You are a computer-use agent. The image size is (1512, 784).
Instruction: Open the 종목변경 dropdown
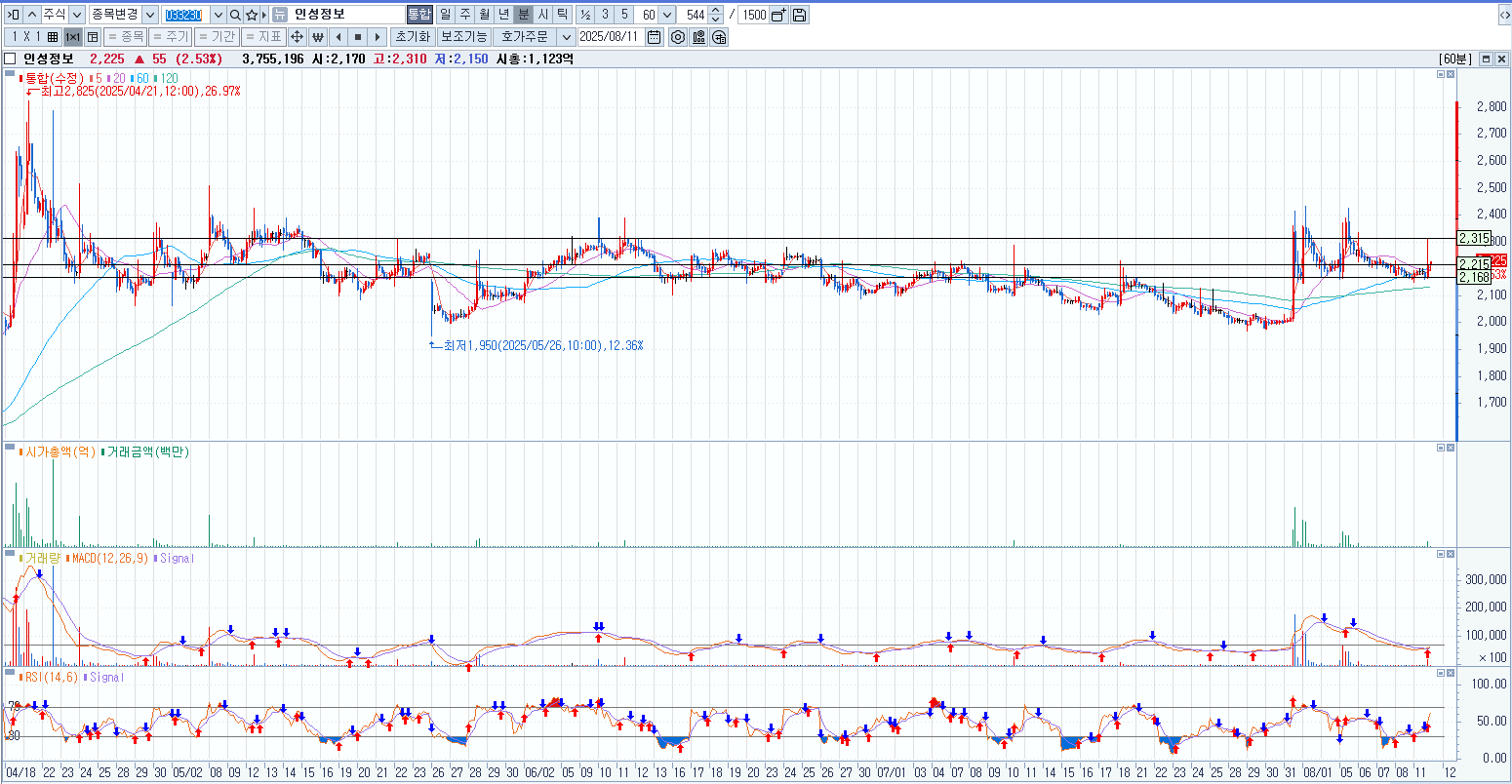click(150, 15)
